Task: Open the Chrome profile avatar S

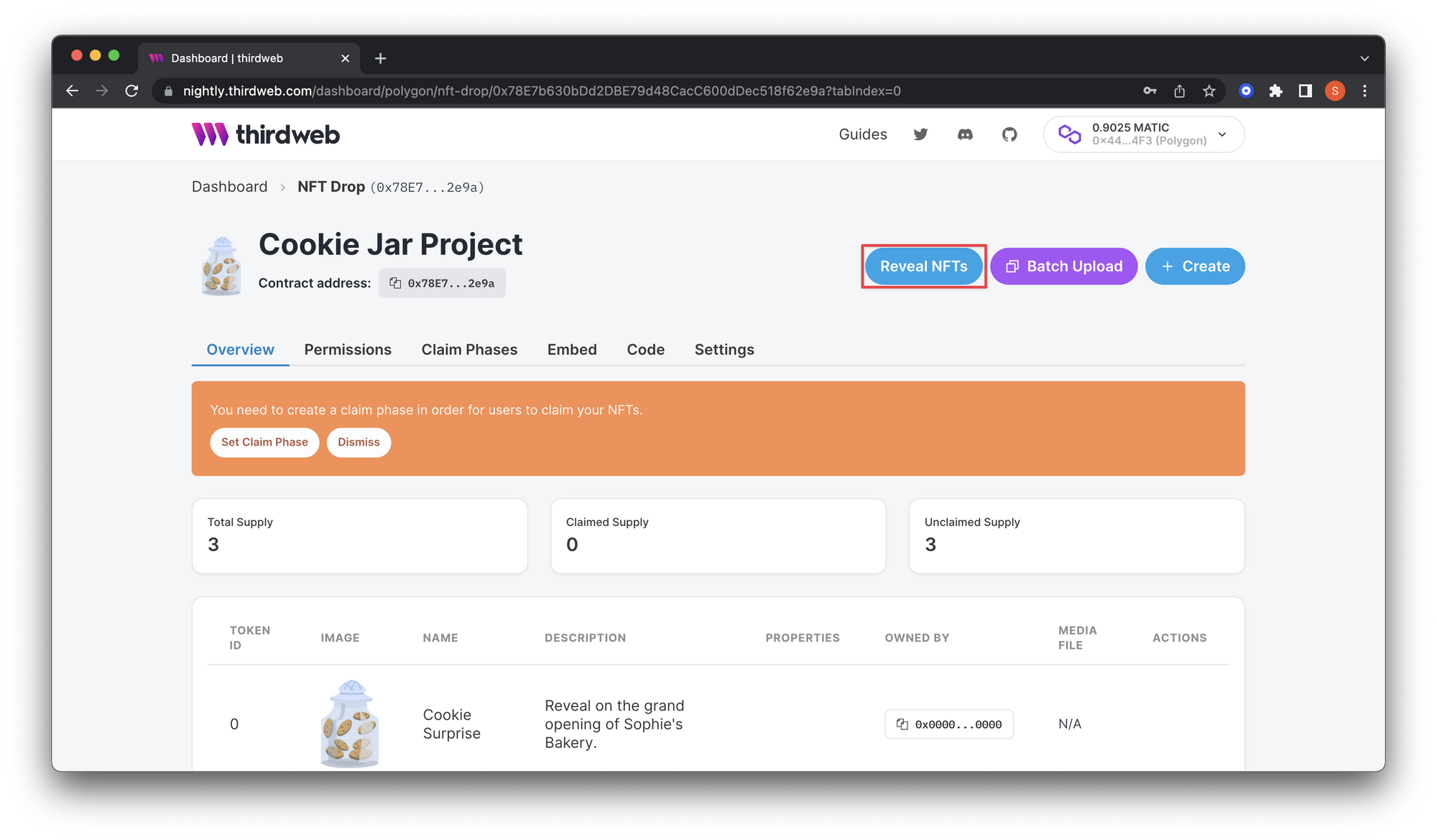Action: 1335,91
